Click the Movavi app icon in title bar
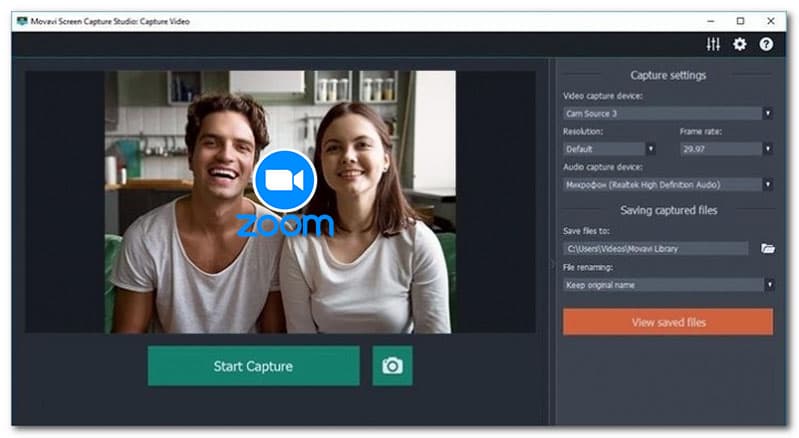Image resolution: width=799 pixels, height=438 pixels. click(21, 21)
